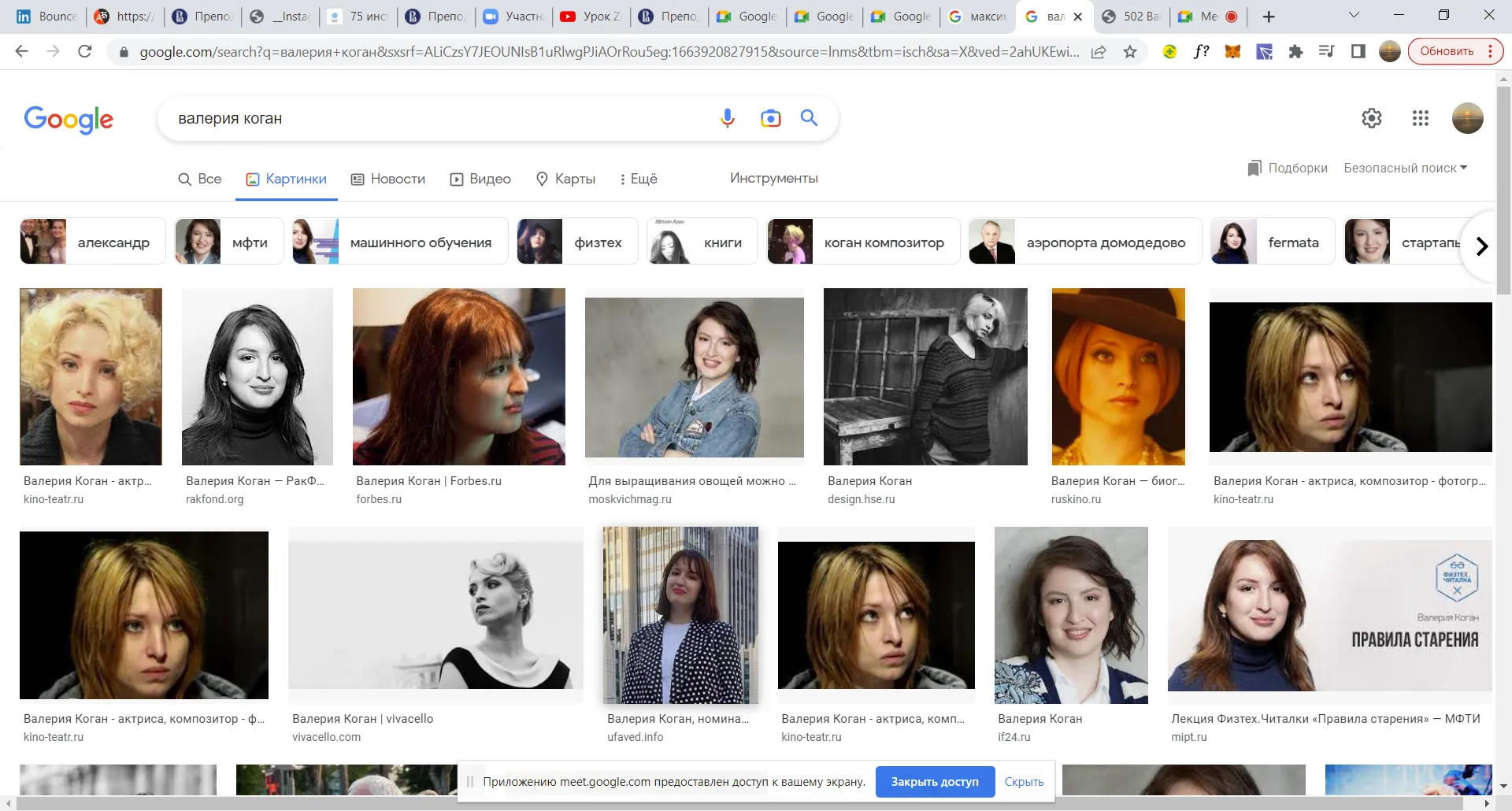Open the tab search dropdown chevron
The width and height of the screenshot is (1512, 811).
[x=1354, y=16]
